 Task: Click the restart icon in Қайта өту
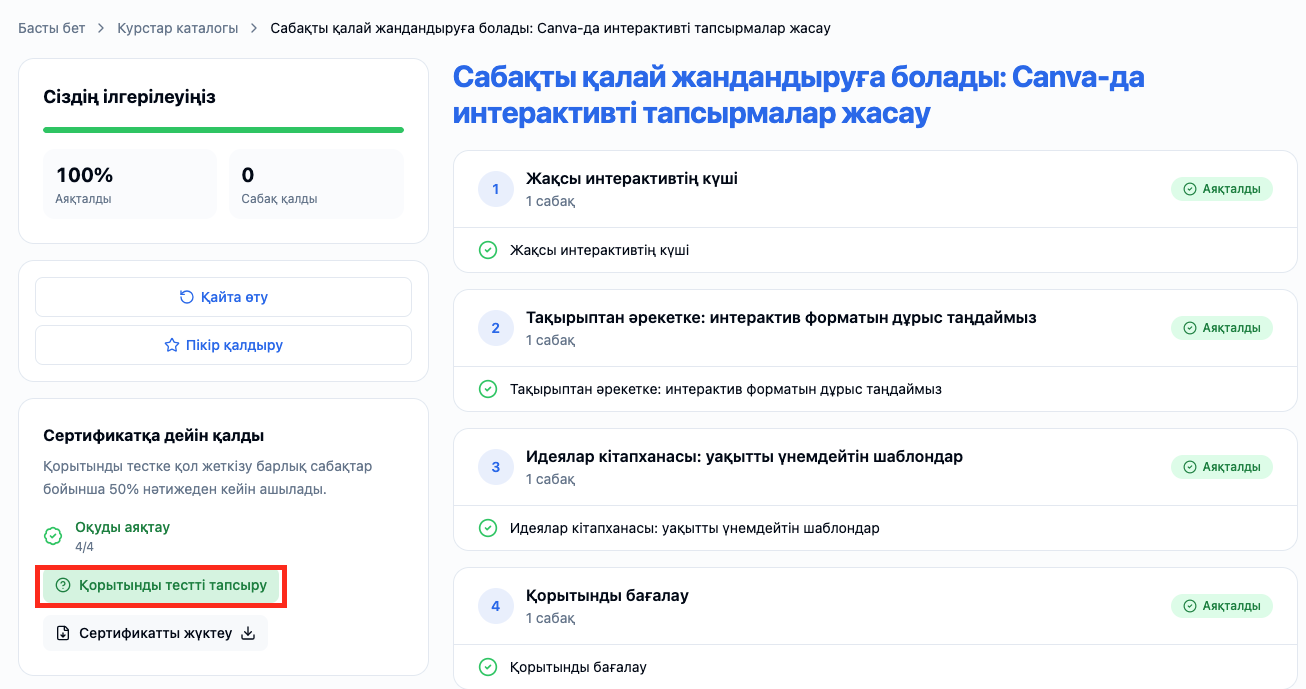pyautogui.click(x=186, y=297)
